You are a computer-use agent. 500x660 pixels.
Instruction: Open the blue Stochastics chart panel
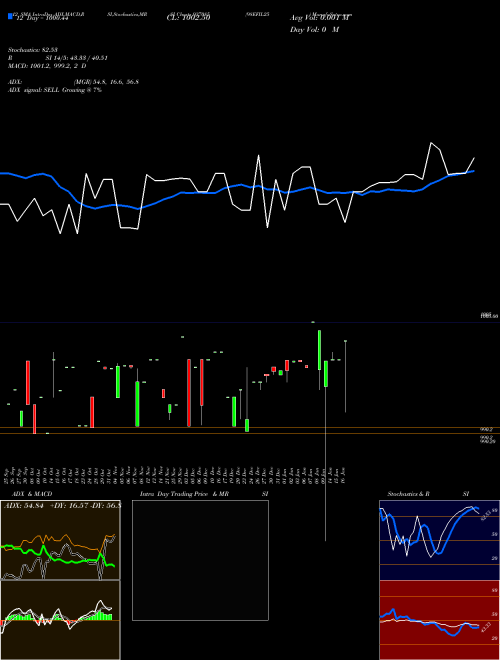pos(439,540)
